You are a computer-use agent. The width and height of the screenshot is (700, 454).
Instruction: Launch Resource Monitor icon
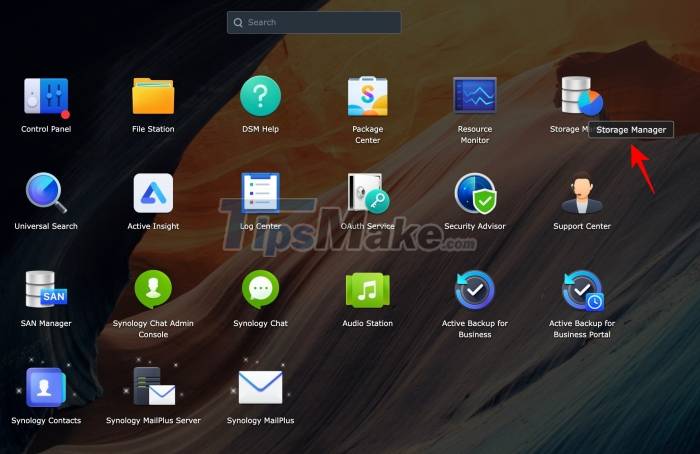pos(475,95)
